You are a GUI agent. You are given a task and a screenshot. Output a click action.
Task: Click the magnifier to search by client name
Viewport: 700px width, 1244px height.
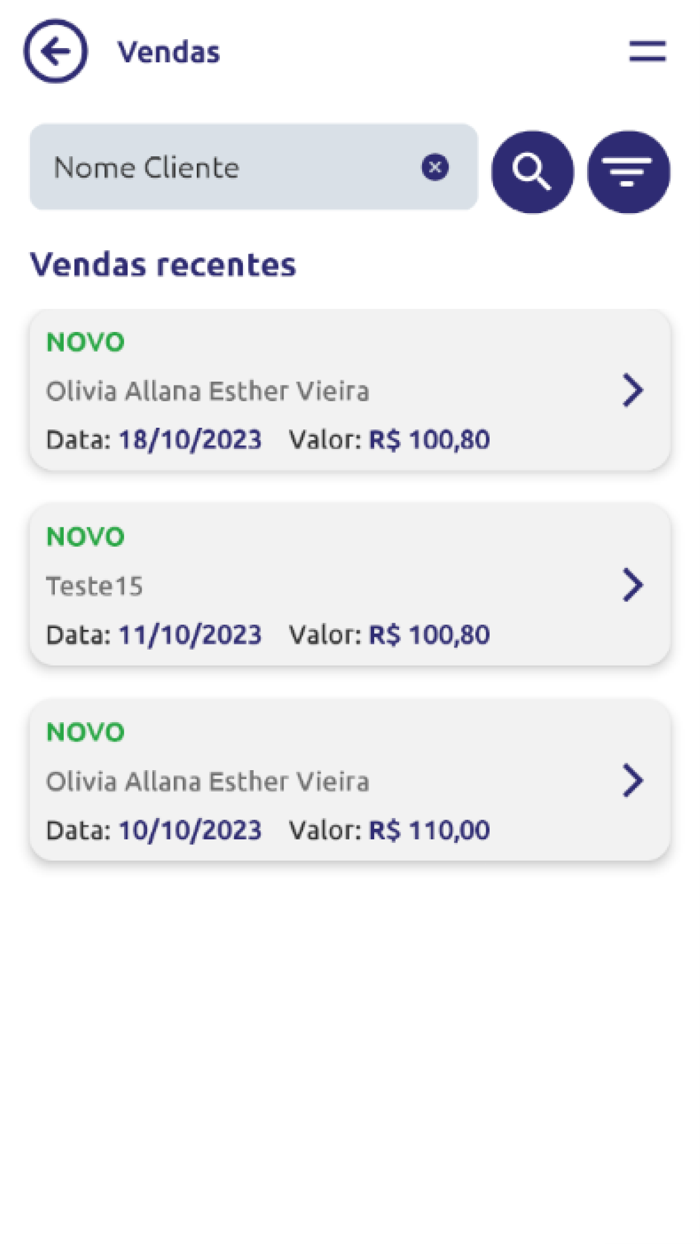532,171
